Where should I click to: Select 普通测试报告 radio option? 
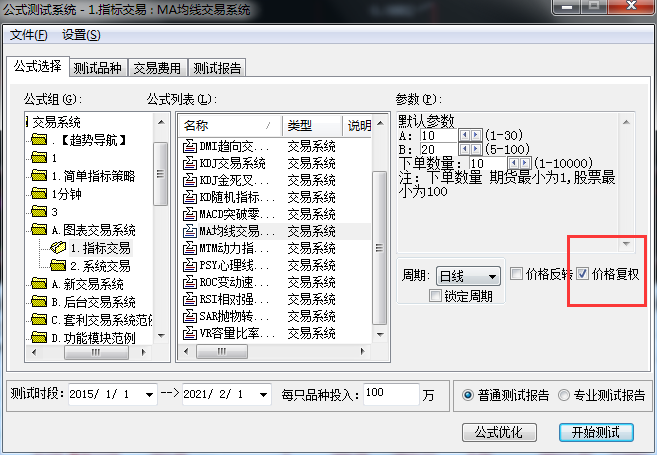point(468,395)
